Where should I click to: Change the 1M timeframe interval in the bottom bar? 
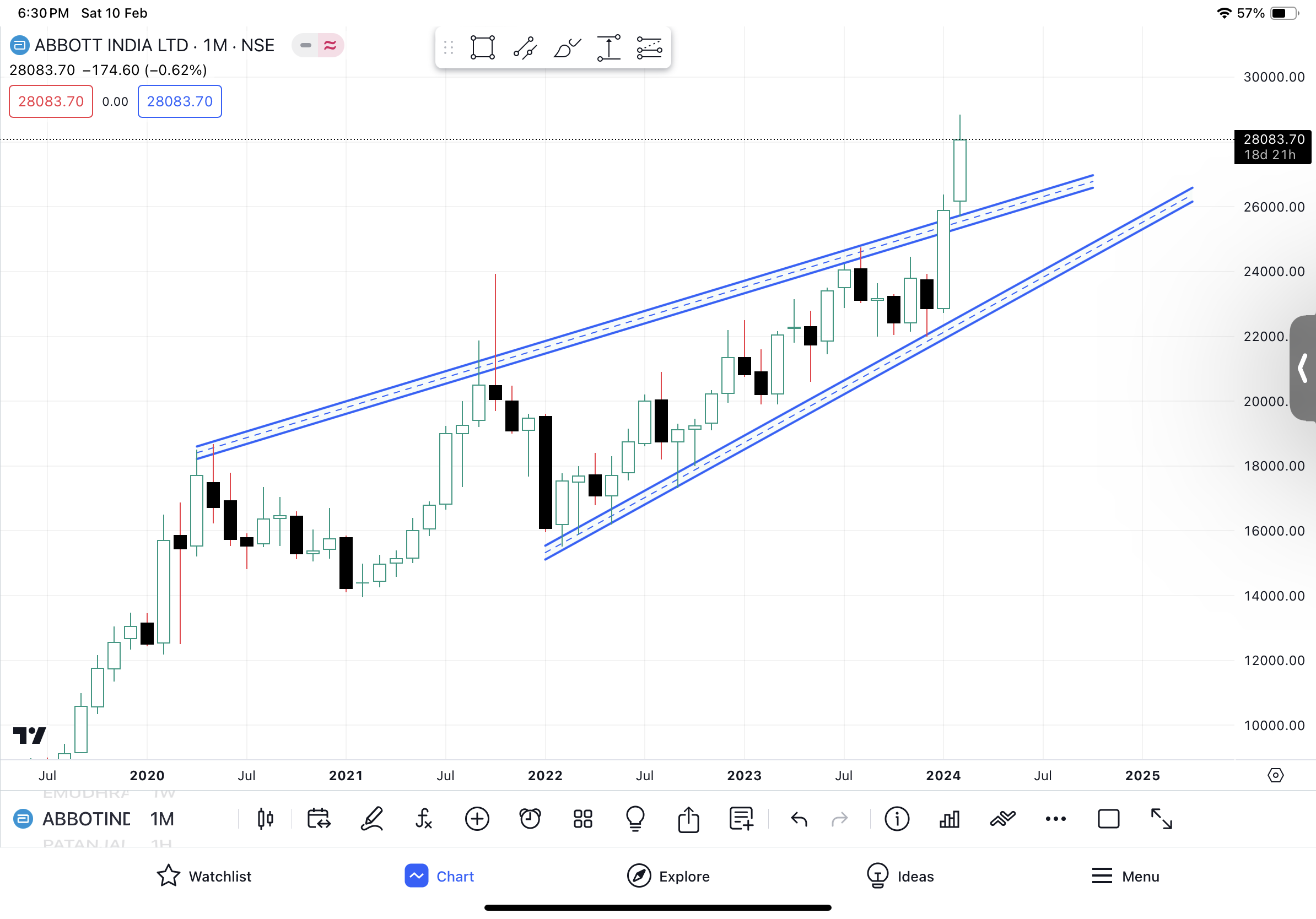coord(162,819)
